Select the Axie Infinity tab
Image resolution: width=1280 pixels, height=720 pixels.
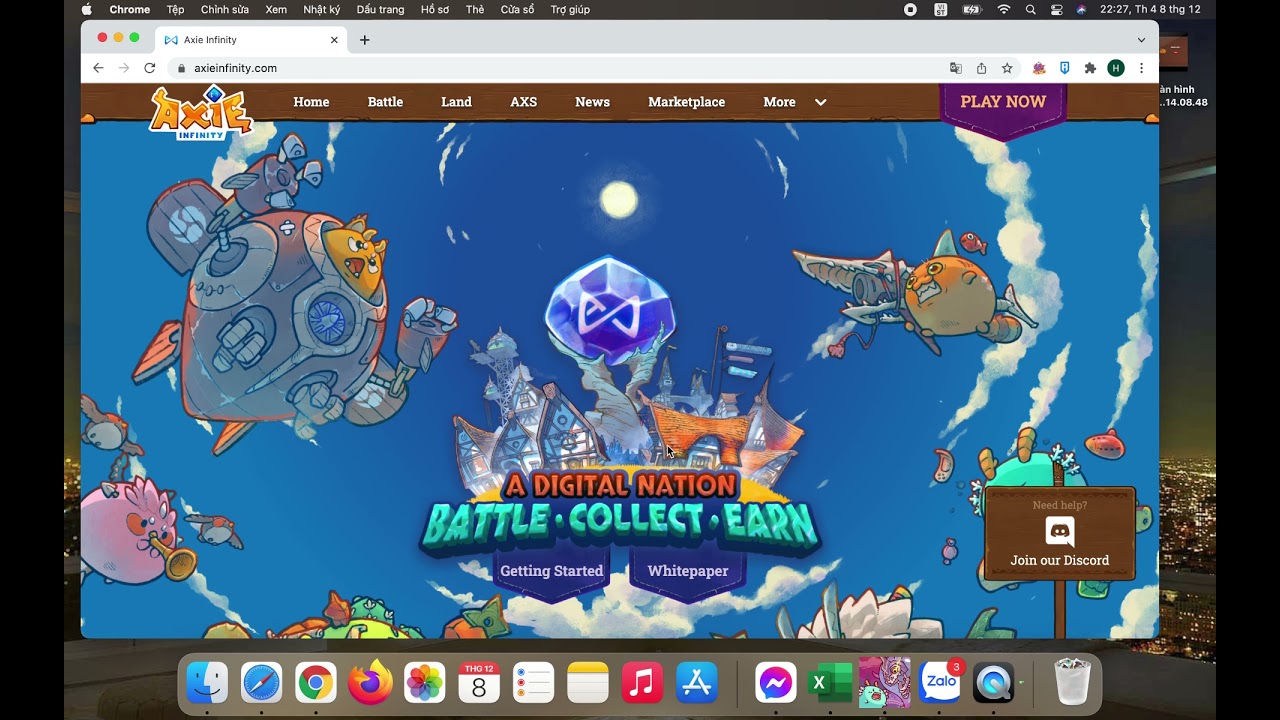[x=251, y=40]
